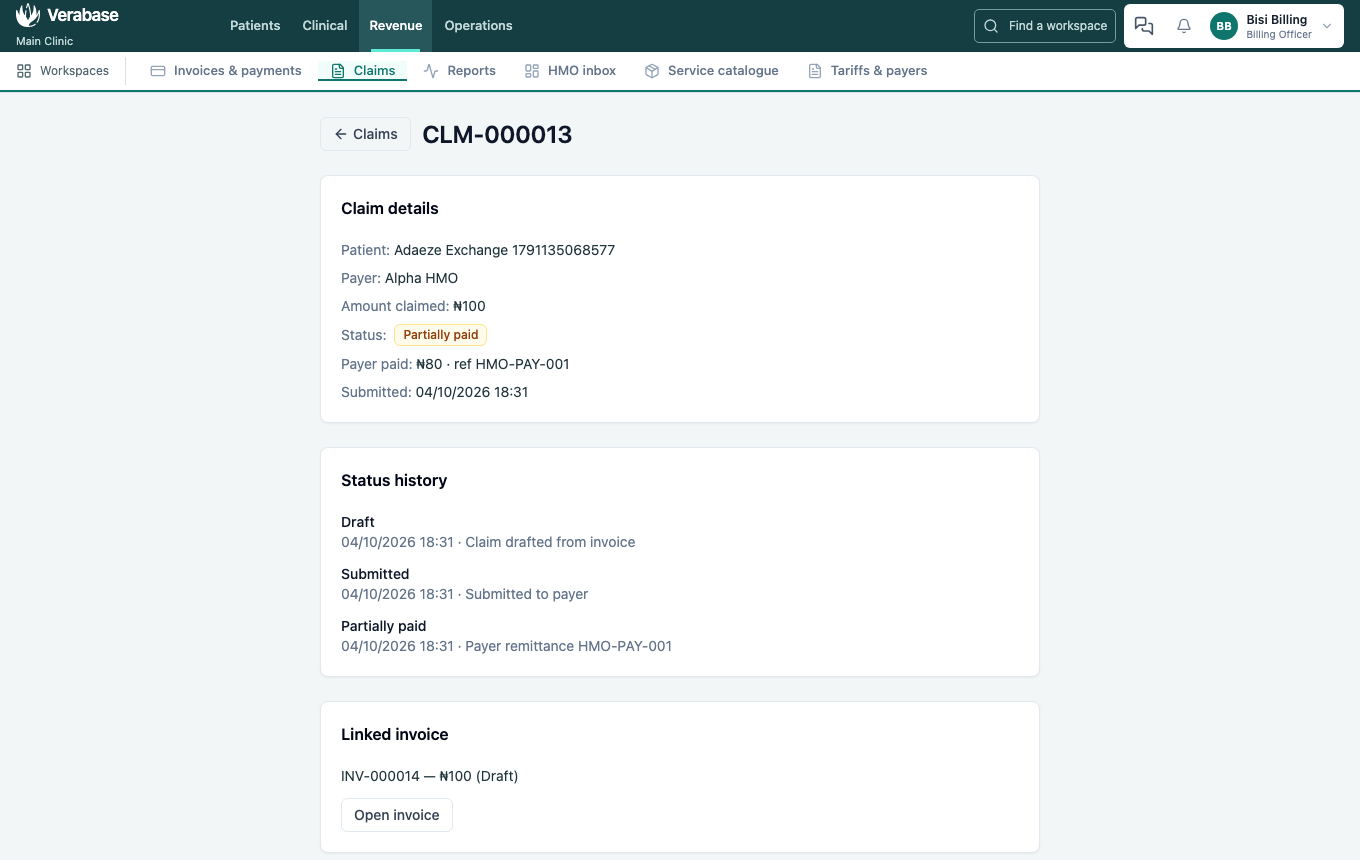Click the payer name Alpha HMO
The width and height of the screenshot is (1360, 860).
[421, 278]
